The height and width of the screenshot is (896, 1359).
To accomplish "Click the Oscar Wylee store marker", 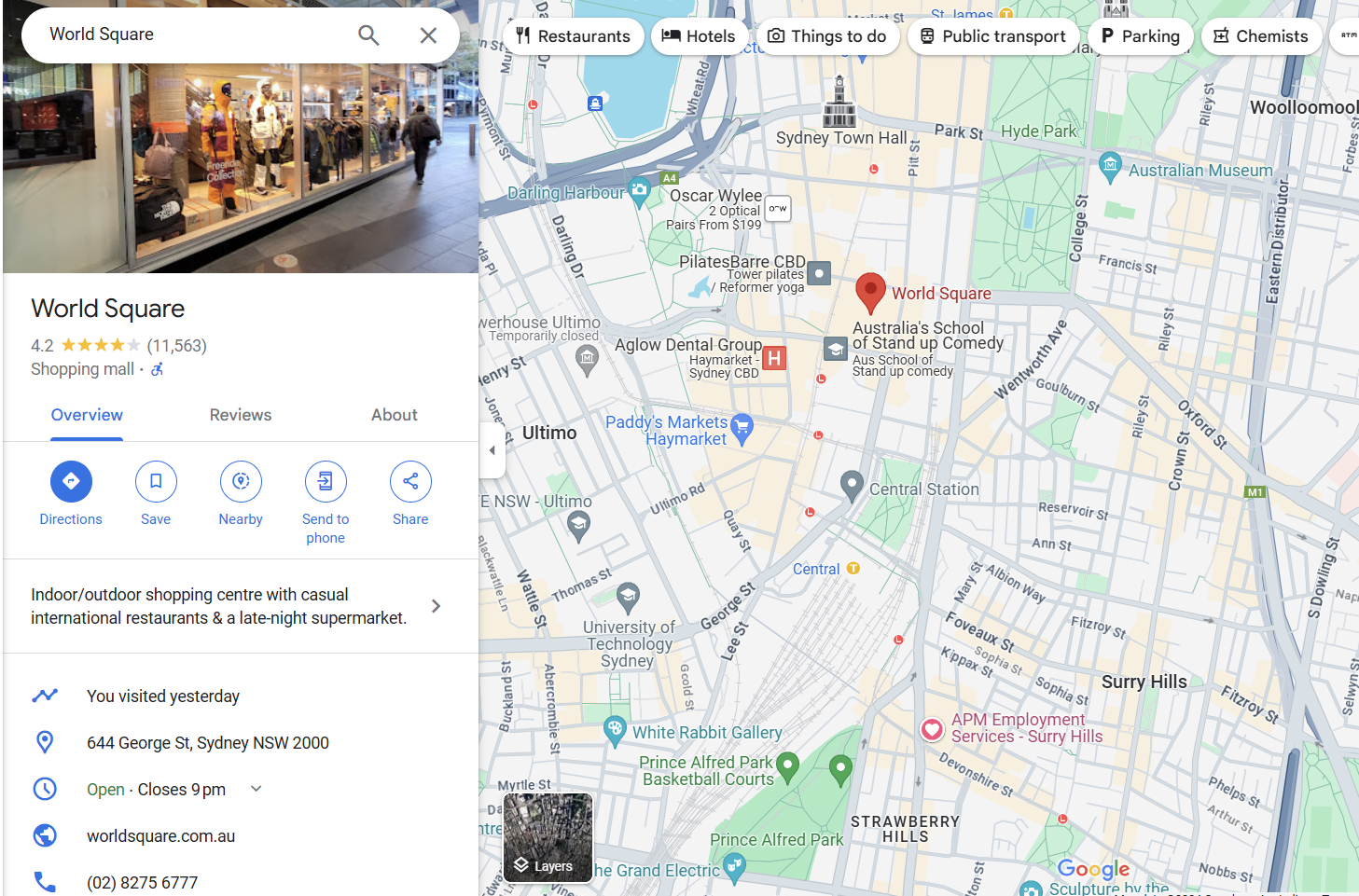I will coord(778,209).
